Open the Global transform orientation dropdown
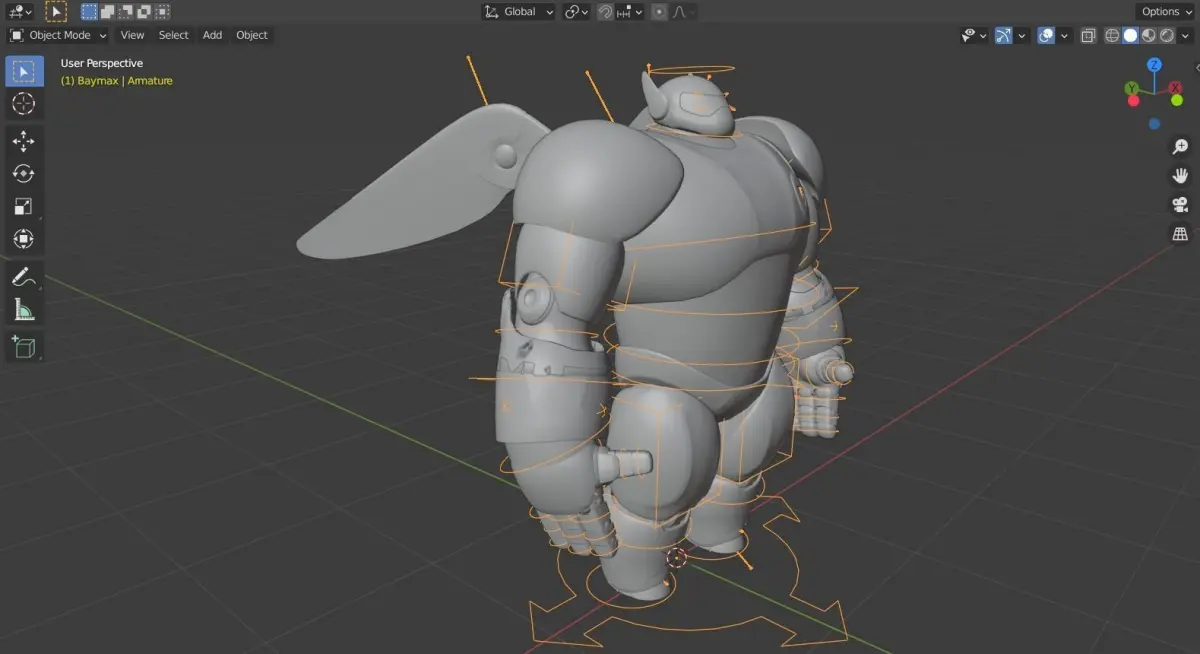The height and width of the screenshot is (654, 1200). click(519, 12)
